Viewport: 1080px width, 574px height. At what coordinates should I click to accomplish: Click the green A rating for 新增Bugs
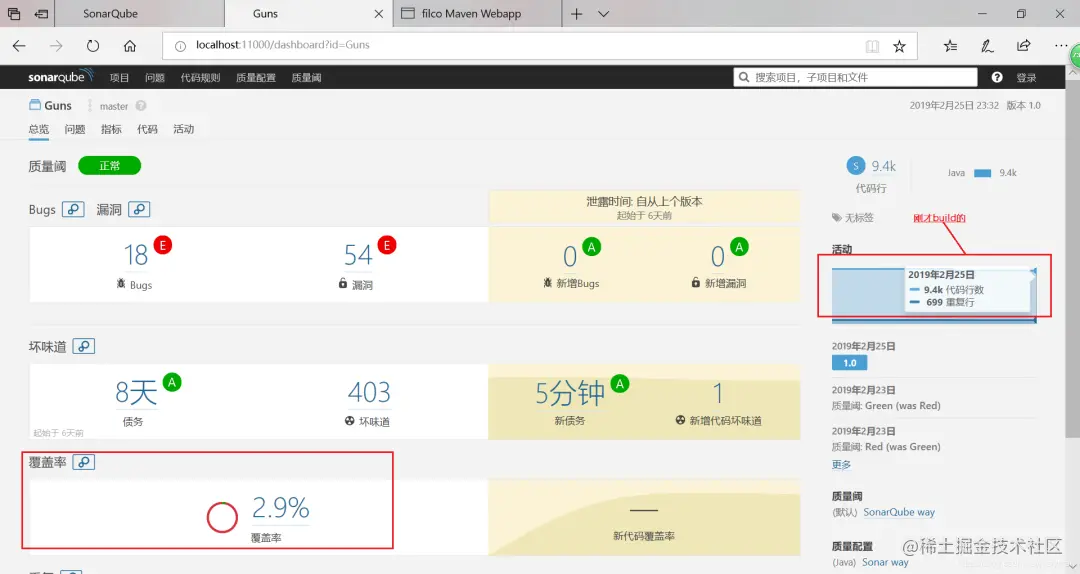click(592, 246)
